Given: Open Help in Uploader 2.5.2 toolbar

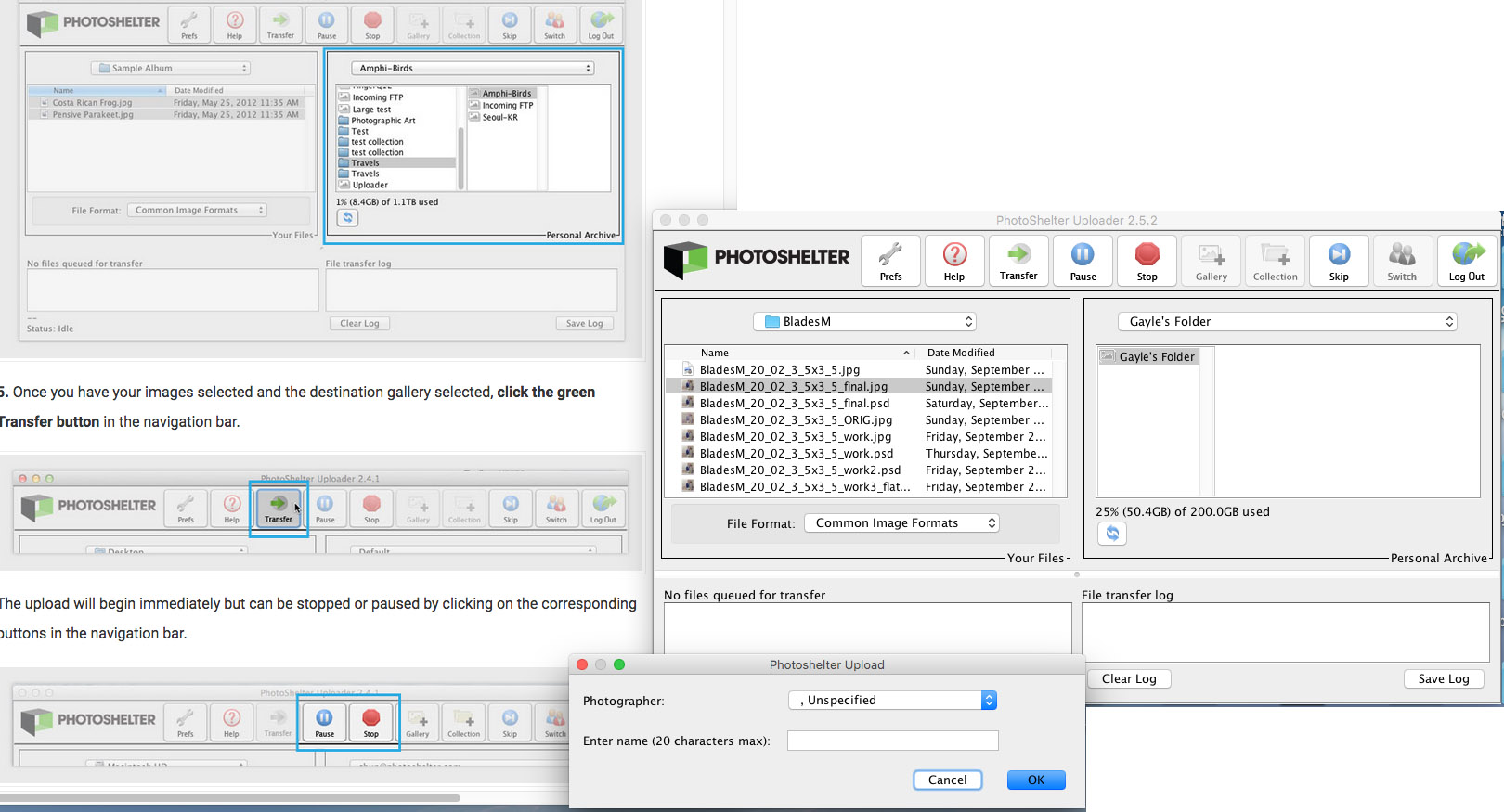Looking at the screenshot, I should (x=954, y=261).
